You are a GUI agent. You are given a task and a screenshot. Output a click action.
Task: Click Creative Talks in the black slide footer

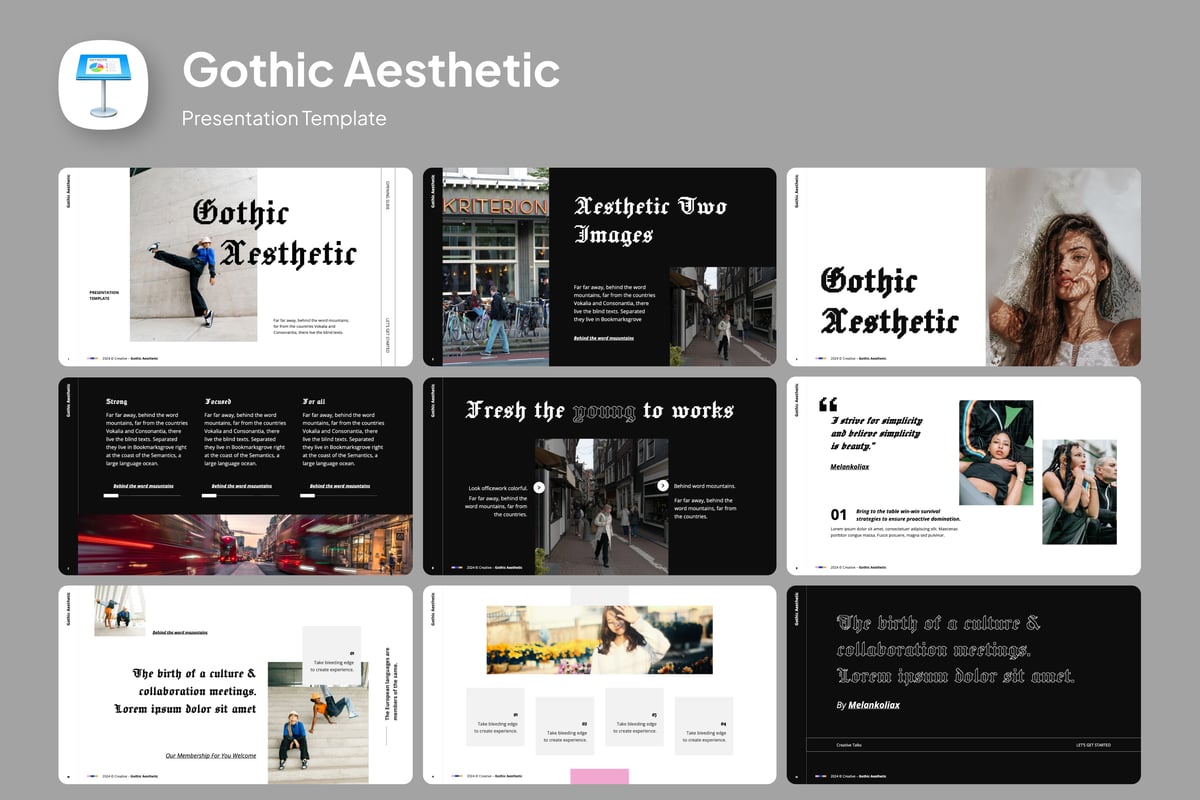[849, 745]
